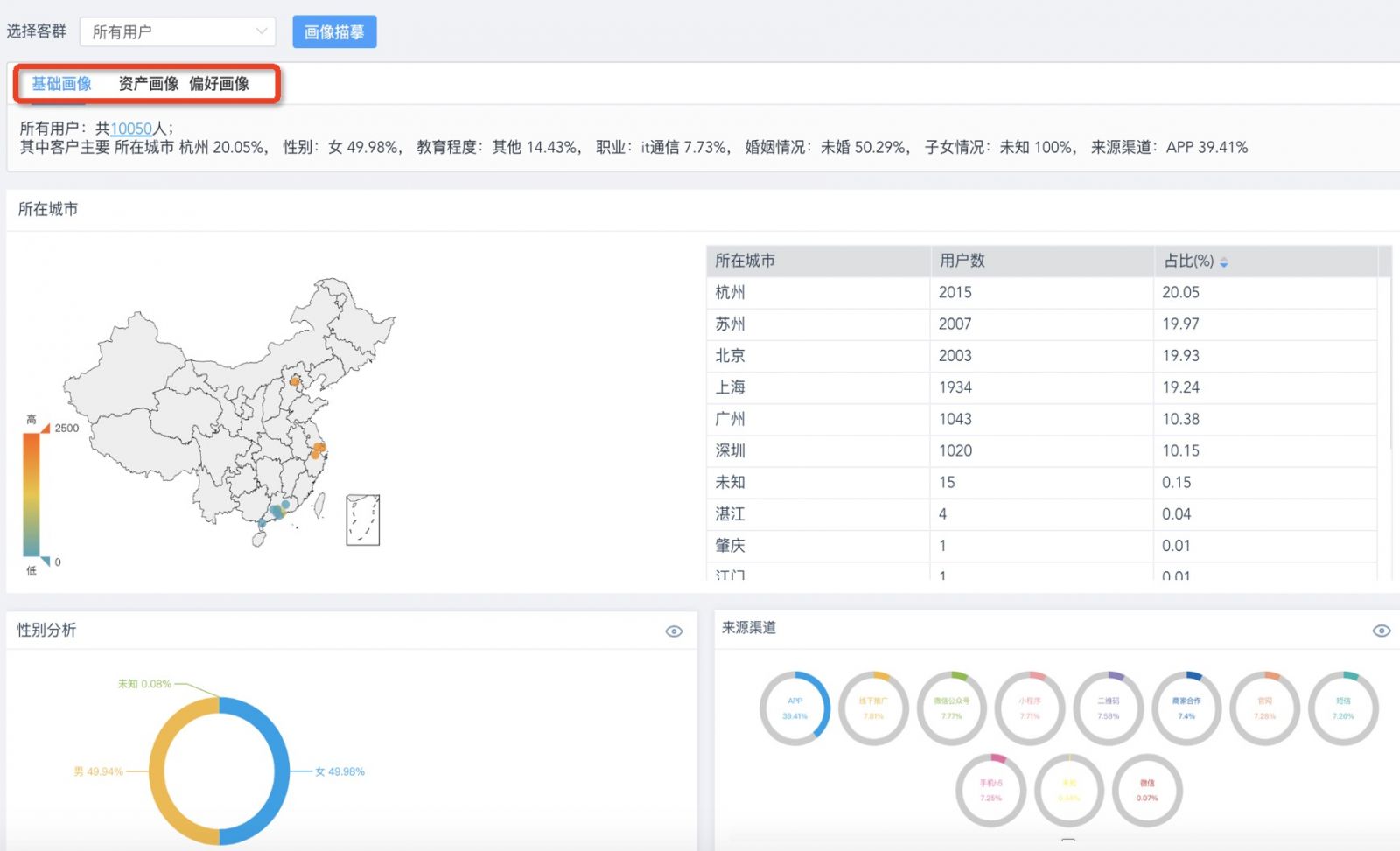Toggle the eye icon on 来源渠道 panel
1400x851 pixels.
[1381, 630]
